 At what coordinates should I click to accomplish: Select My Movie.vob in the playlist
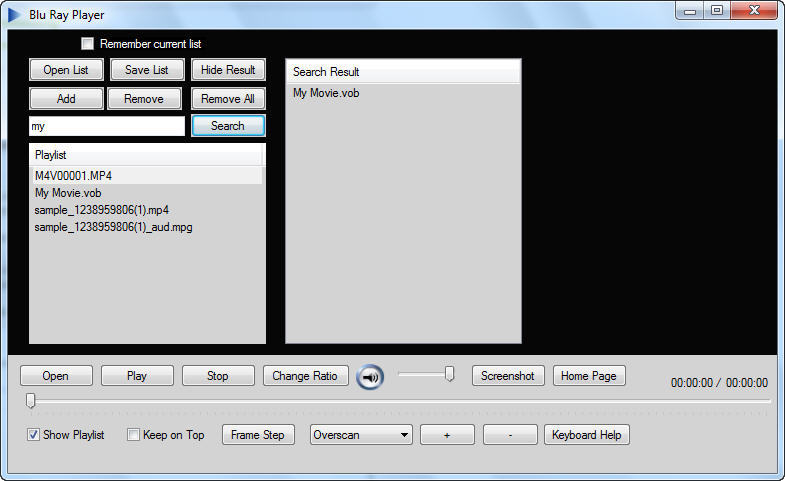tap(147, 193)
